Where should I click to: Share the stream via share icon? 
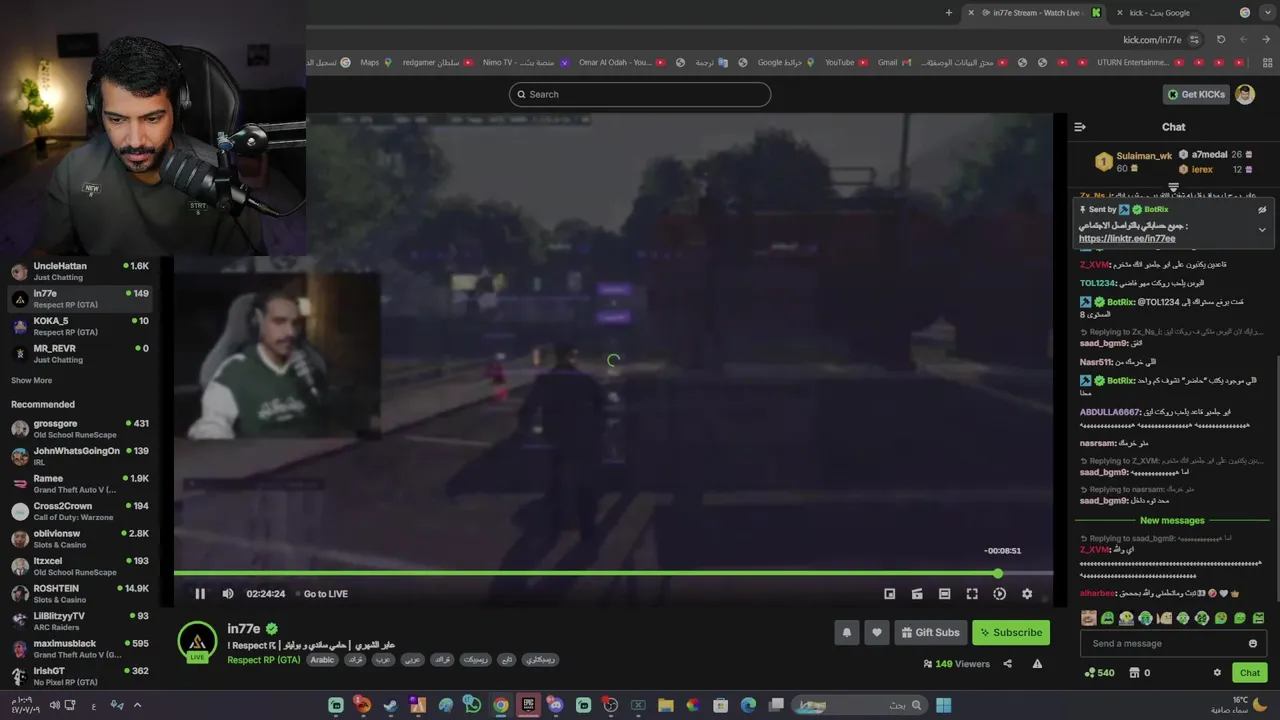click(1007, 664)
